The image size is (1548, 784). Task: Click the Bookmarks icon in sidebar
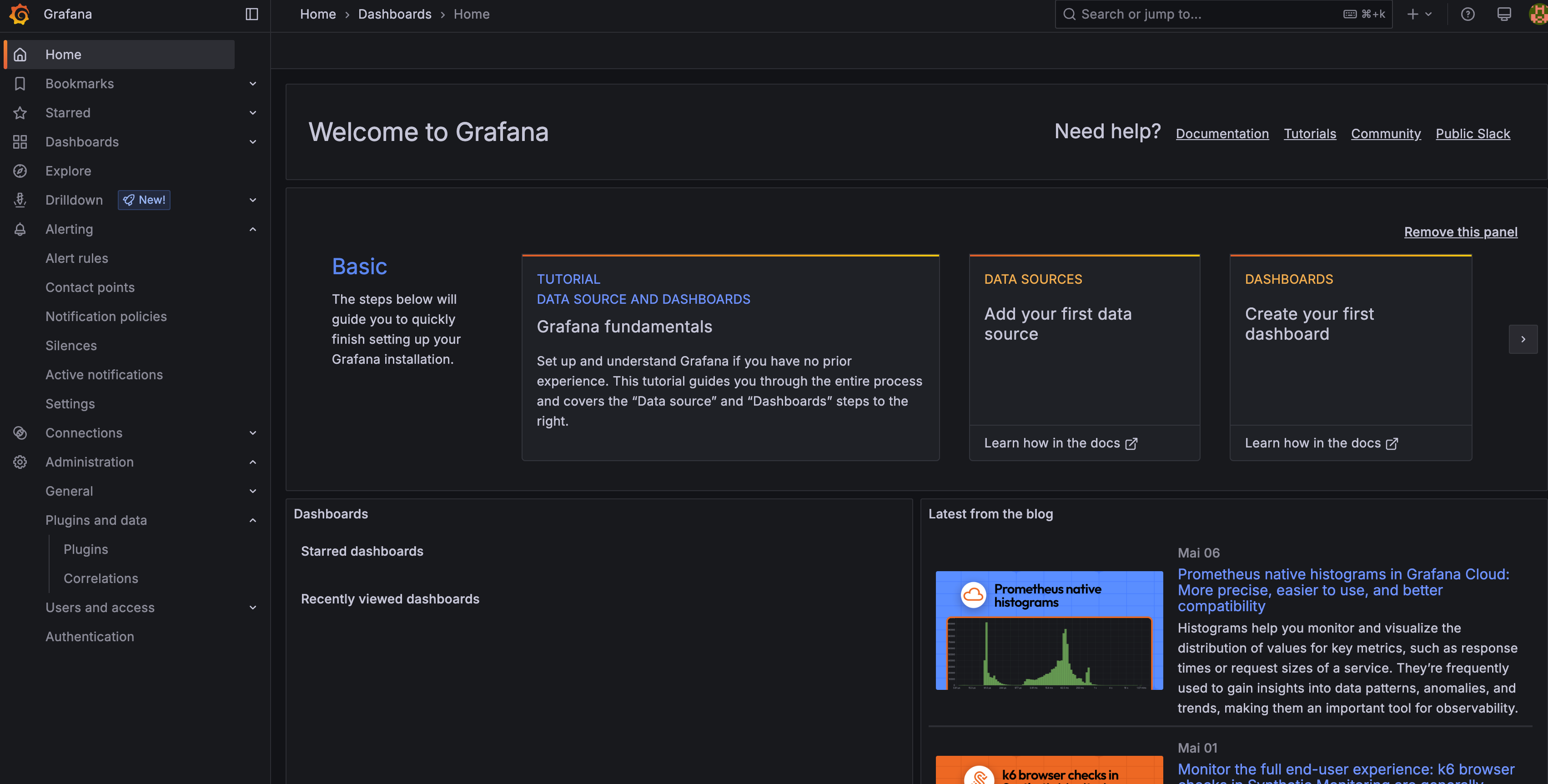[20, 84]
